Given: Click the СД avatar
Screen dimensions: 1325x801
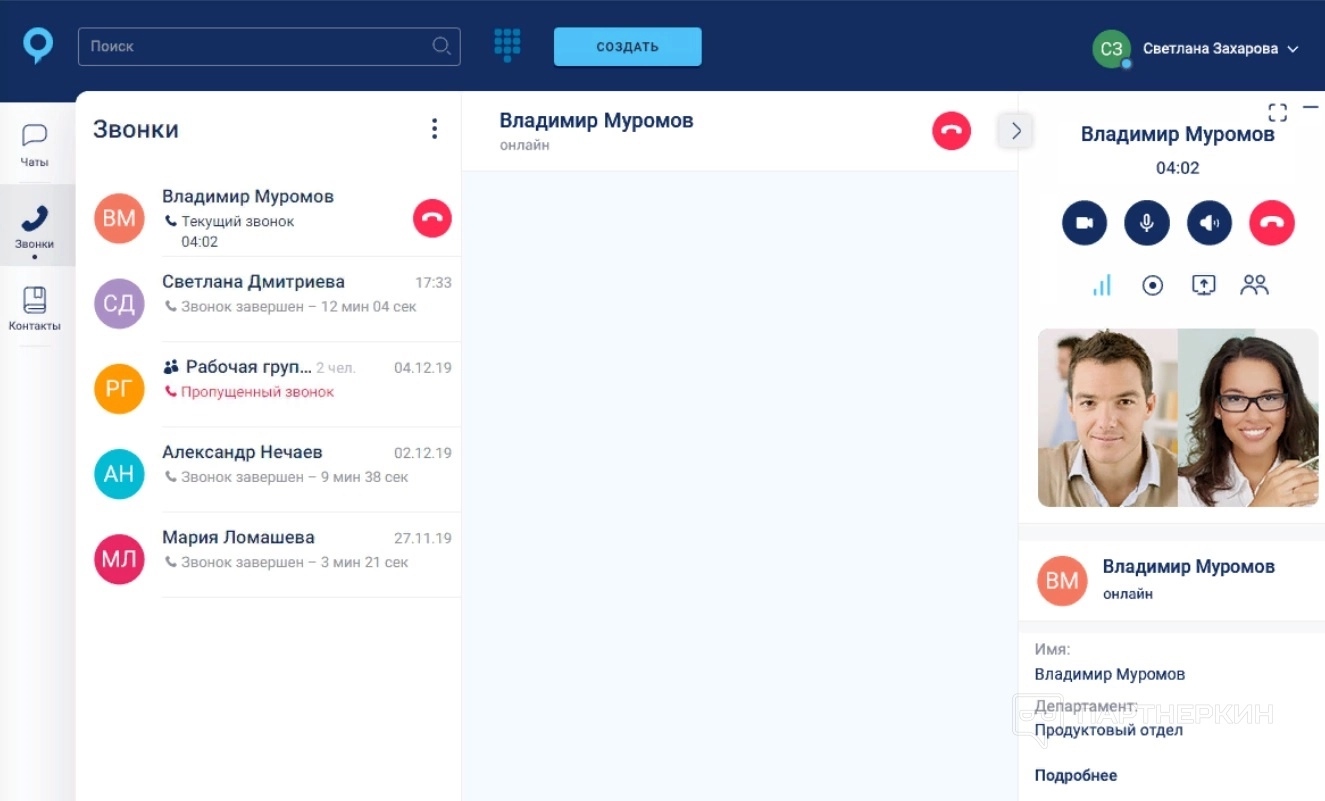Looking at the screenshot, I should [119, 304].
